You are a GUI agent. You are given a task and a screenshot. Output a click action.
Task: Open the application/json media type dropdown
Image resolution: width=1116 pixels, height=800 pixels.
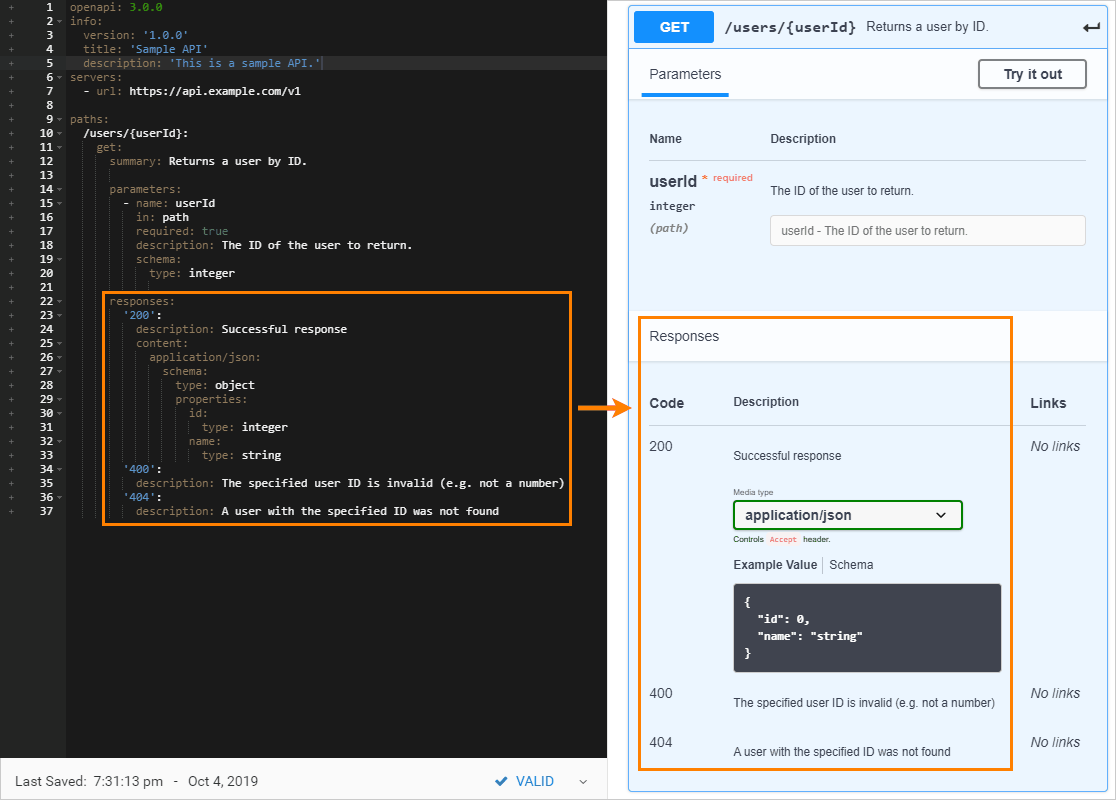[847, 515]
